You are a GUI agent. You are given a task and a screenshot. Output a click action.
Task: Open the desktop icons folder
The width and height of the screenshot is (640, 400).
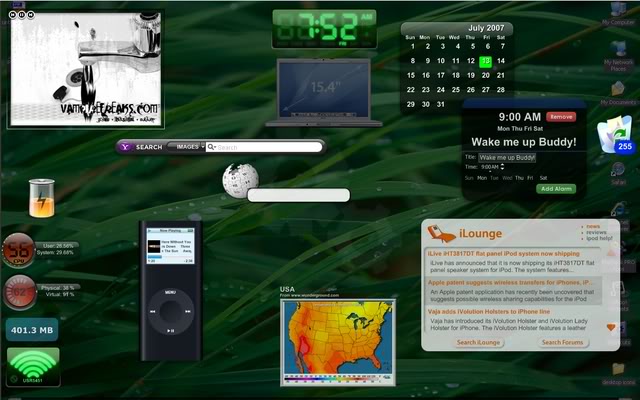point(618,374)
